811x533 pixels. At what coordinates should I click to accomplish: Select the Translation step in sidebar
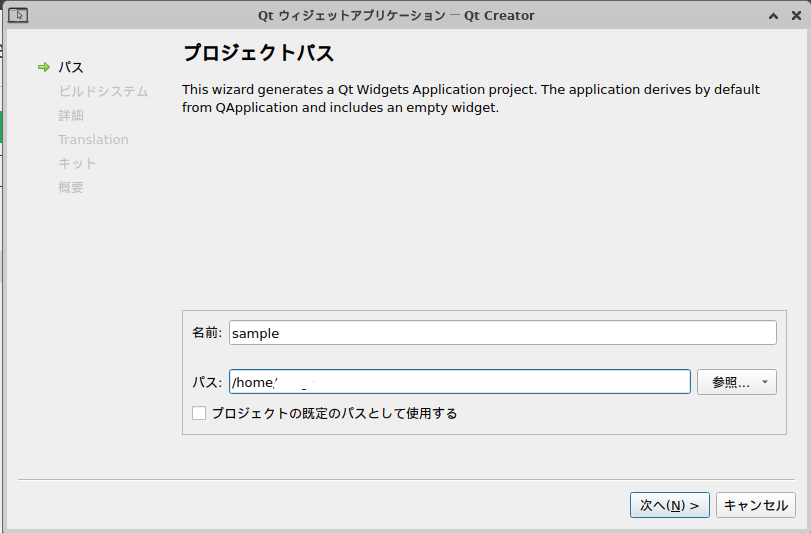[93, 140]
